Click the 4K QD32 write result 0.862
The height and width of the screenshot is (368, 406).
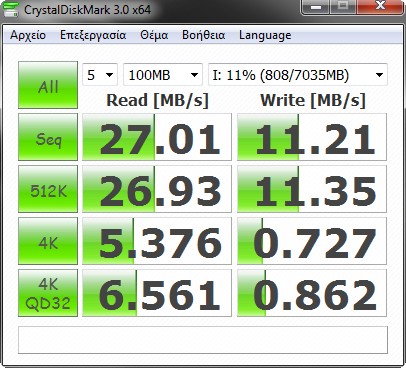click(312, 293)
